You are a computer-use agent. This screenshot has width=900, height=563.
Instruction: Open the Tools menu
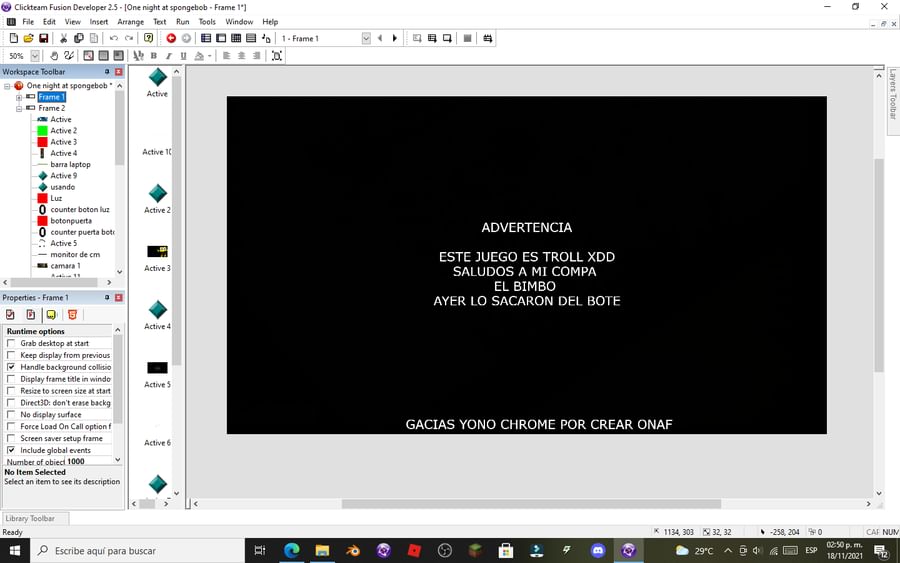(x=207, y=22)
